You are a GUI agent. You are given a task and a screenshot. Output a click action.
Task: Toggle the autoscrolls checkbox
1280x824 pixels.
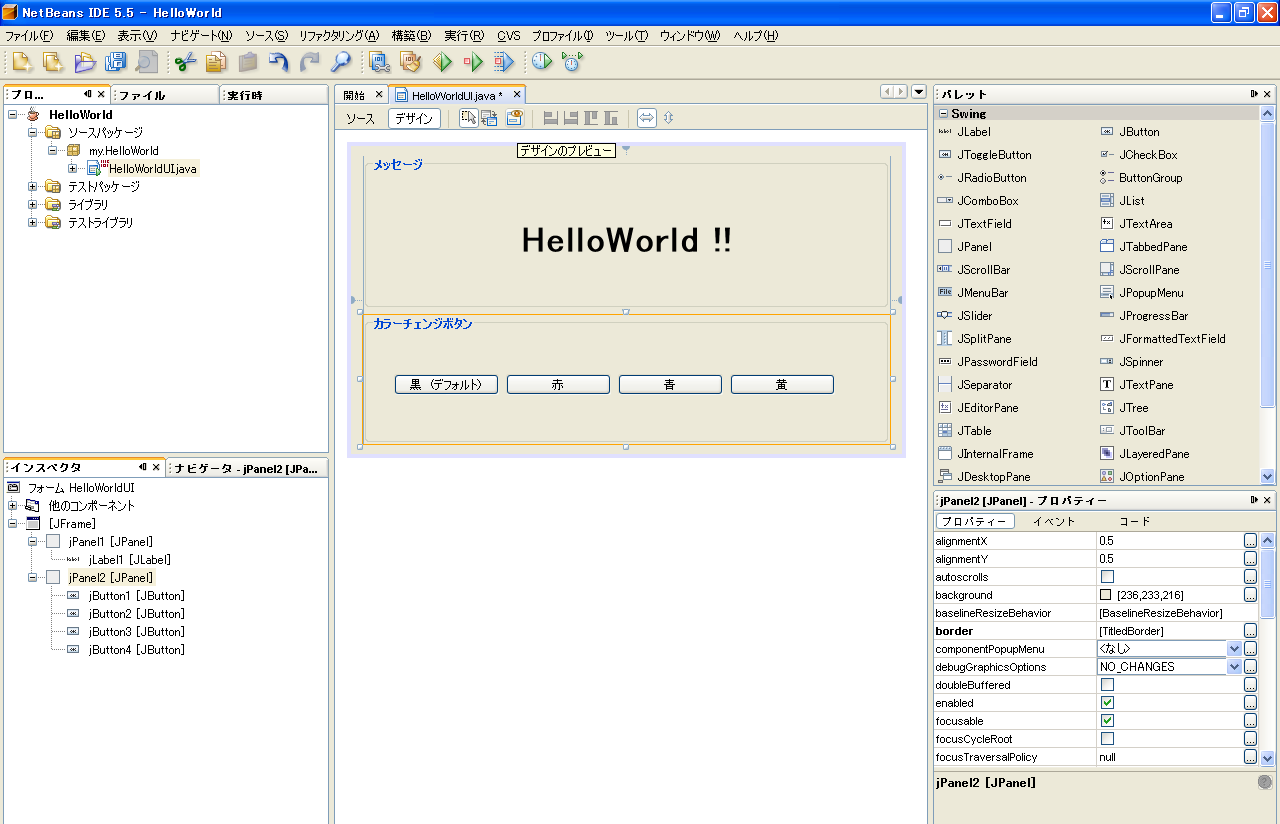coord(1107,577)
